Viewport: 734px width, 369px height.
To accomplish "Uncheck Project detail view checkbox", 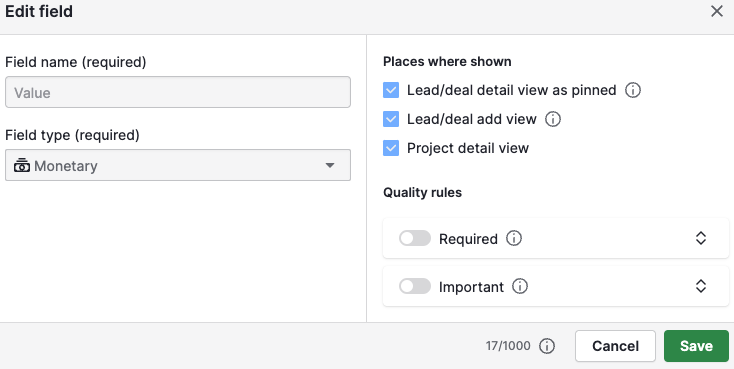I will click(x=391, y=148).
